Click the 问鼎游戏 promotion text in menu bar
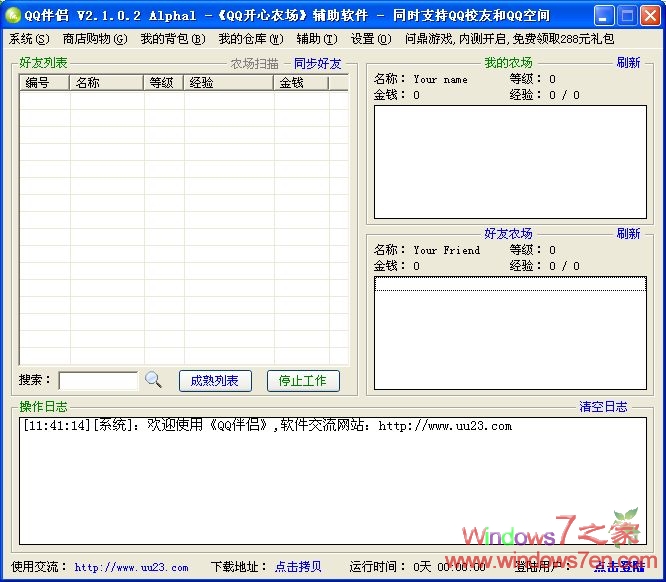 (x=509, y=39)
